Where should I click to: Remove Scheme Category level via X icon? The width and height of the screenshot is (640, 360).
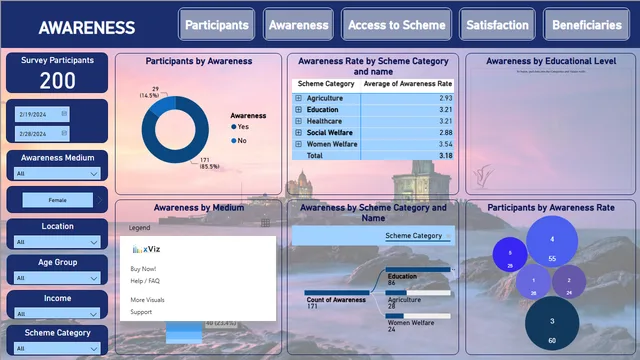click(448, 236)
